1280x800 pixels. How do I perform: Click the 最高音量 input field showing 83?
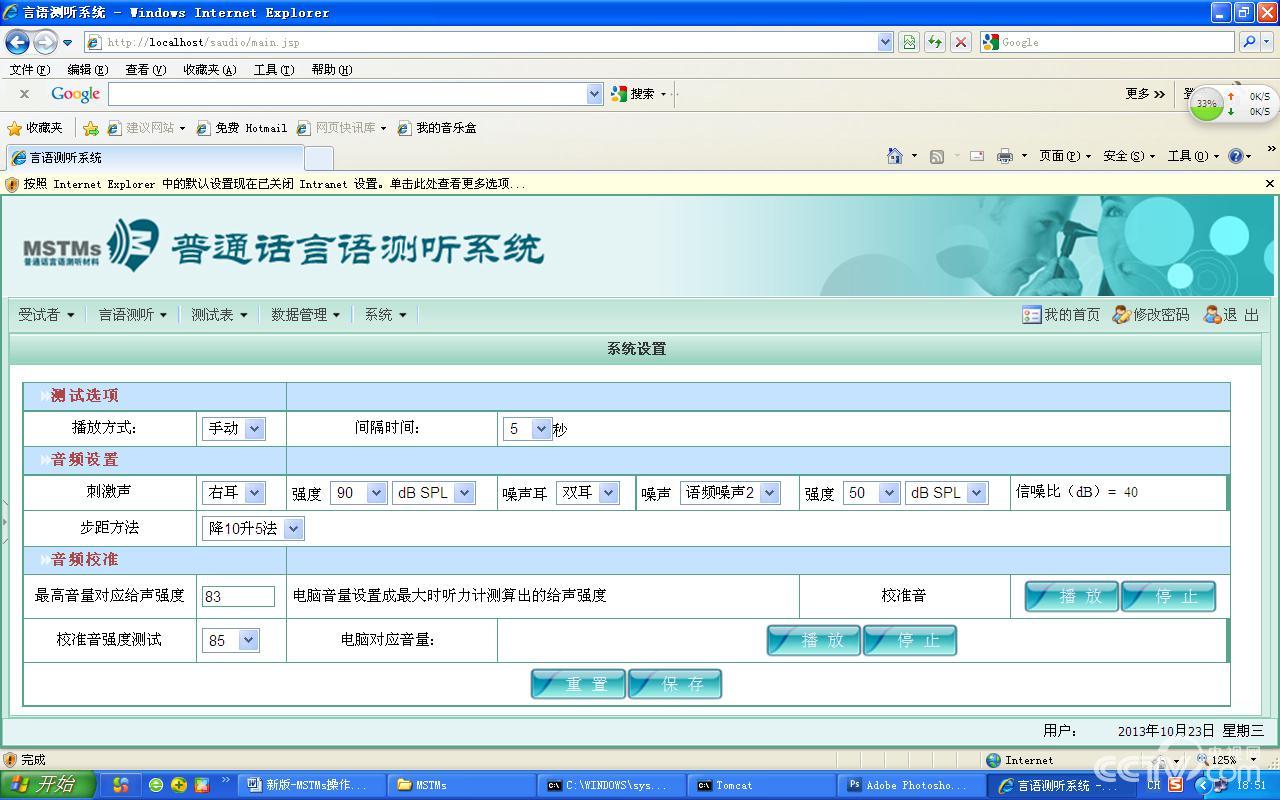pos(238,595)
